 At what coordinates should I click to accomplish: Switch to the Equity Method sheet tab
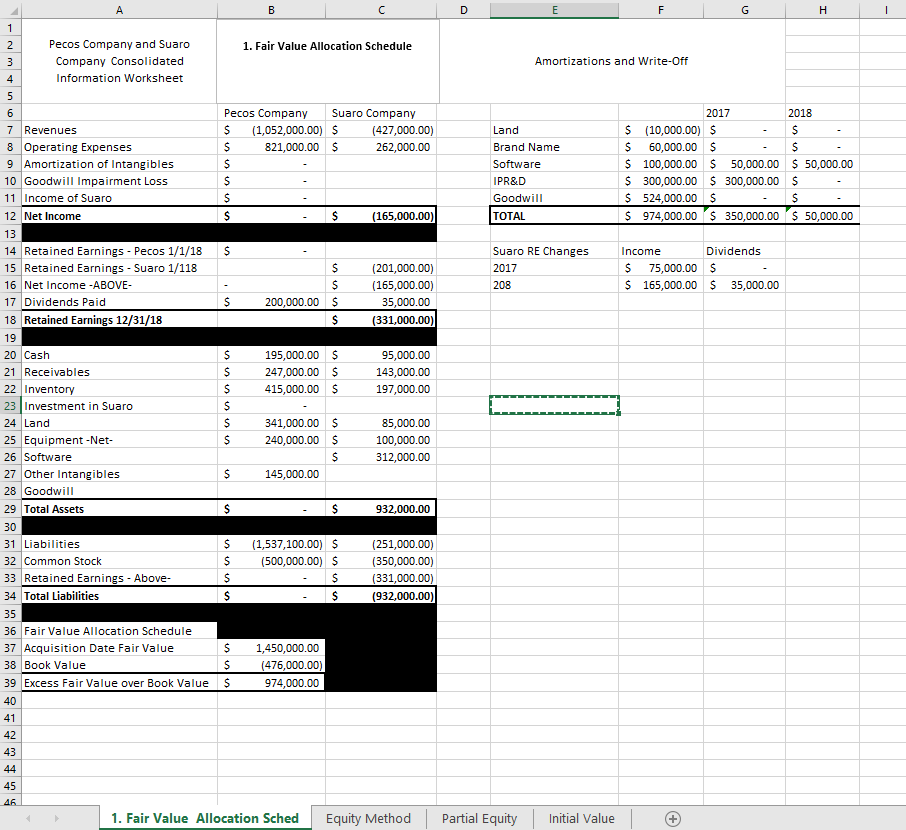368,818
